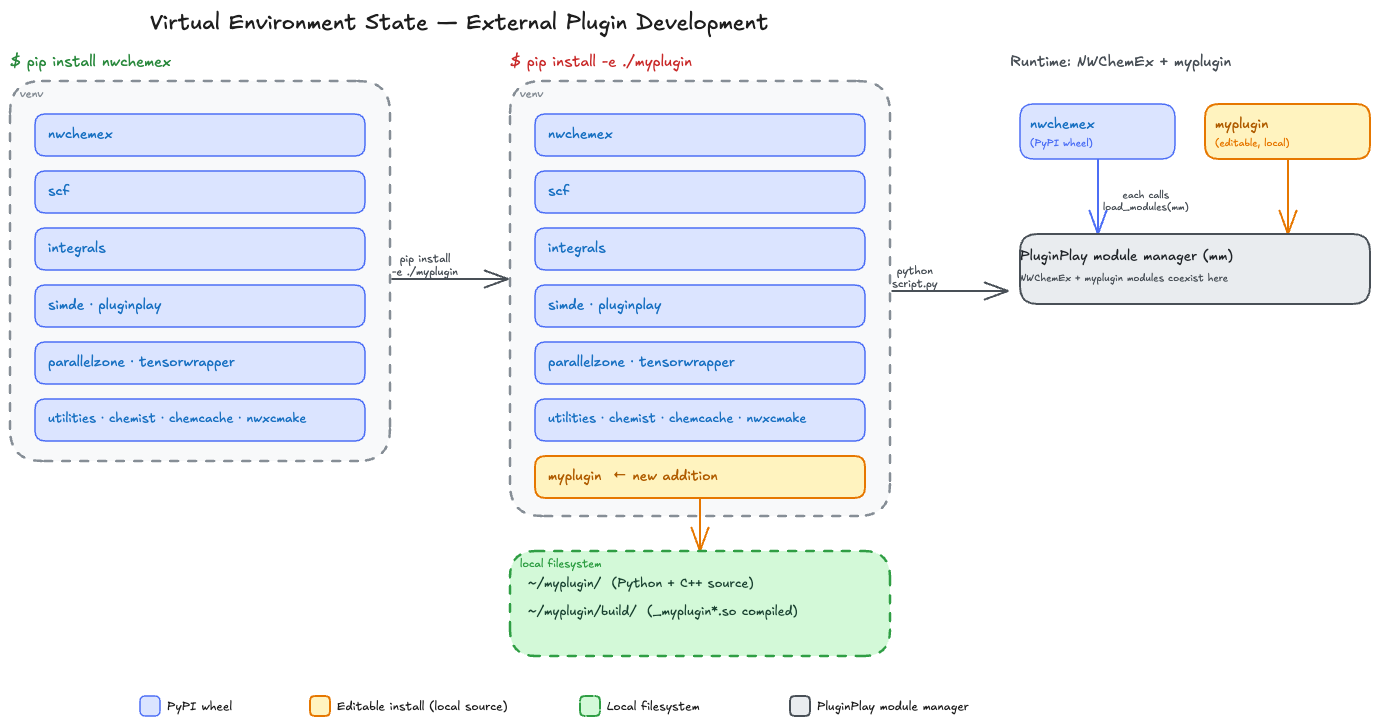
Task: Click 'python script.py' arrow label
Action: pyautogui.click(x=916, y=277)
